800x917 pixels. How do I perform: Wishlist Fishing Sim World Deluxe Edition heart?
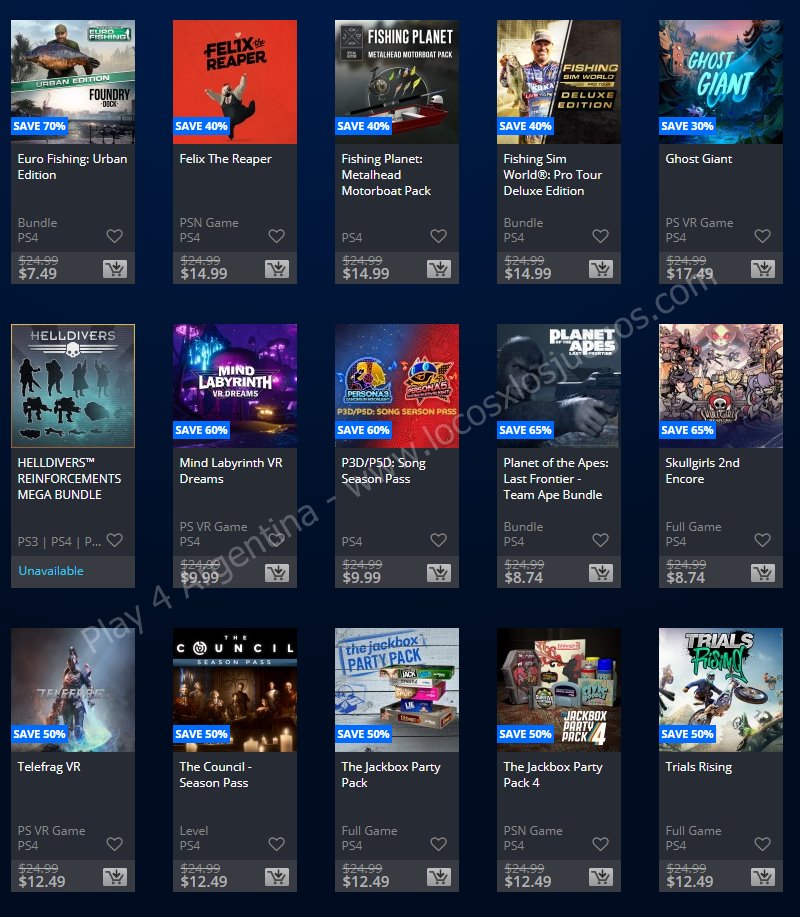click(601, 236)
